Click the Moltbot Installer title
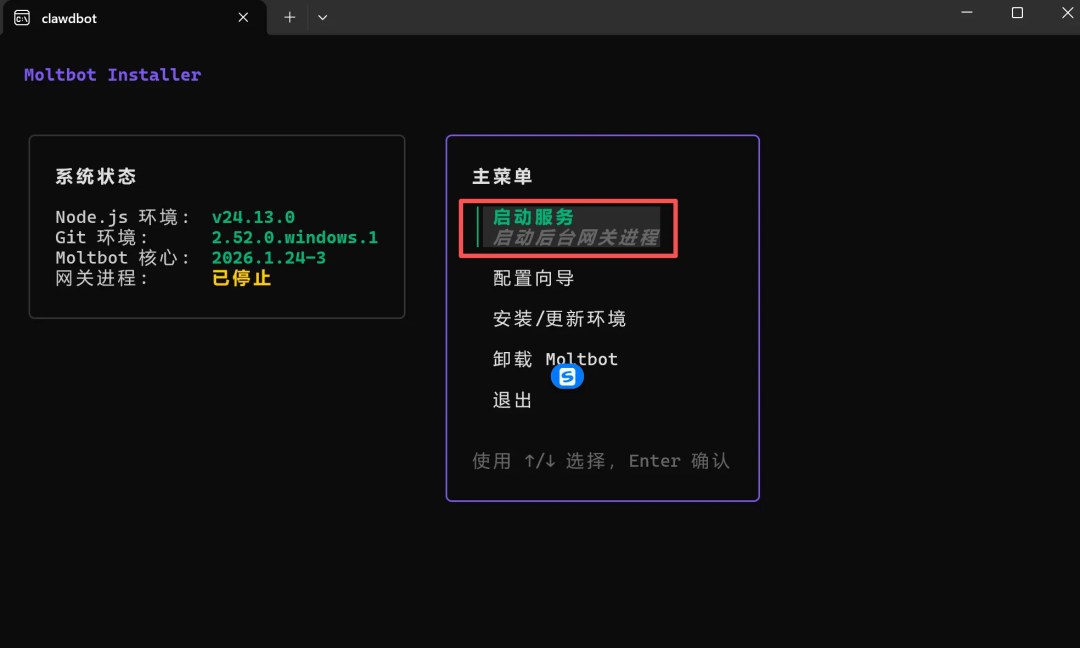 112,75
